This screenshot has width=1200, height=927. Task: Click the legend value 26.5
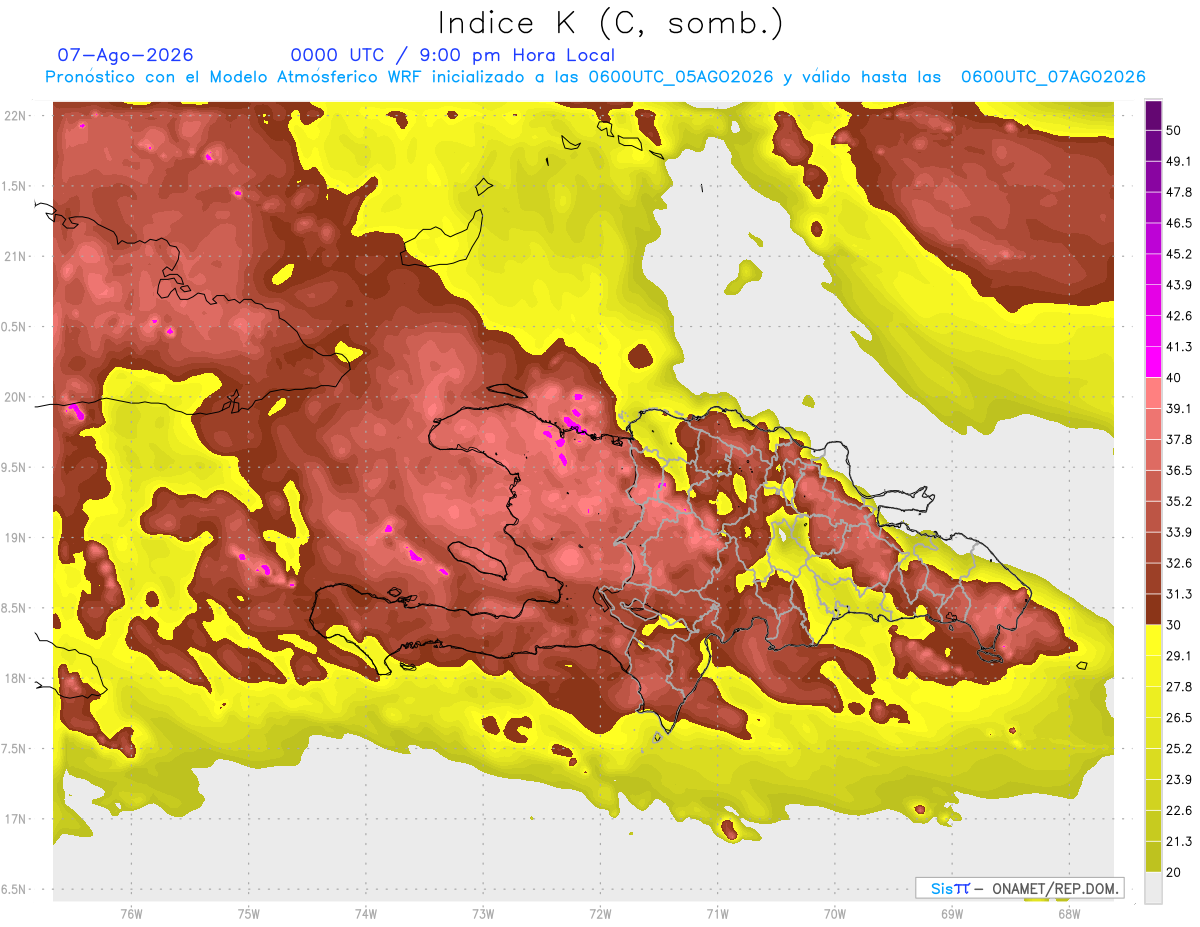point(1179,717)
